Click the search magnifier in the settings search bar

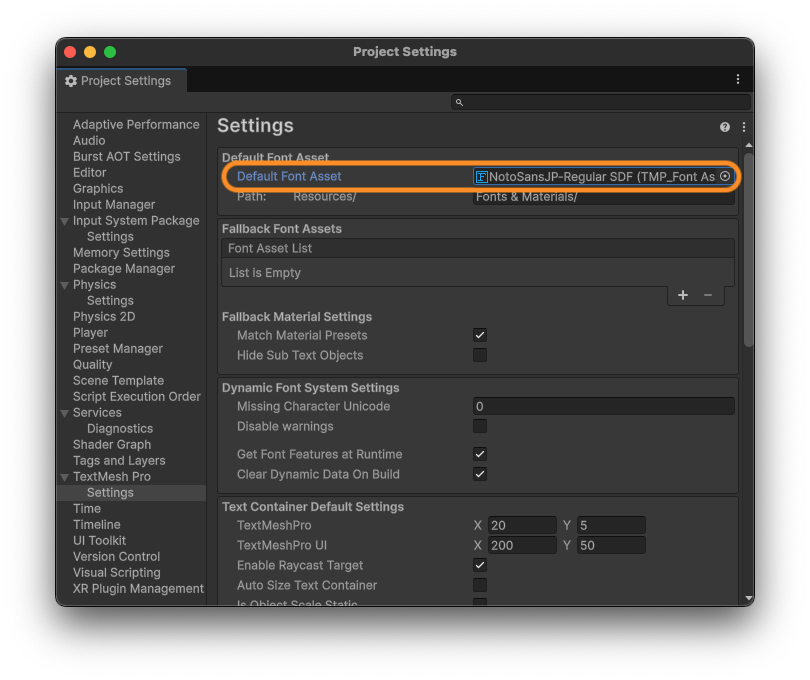coord(458,101)
